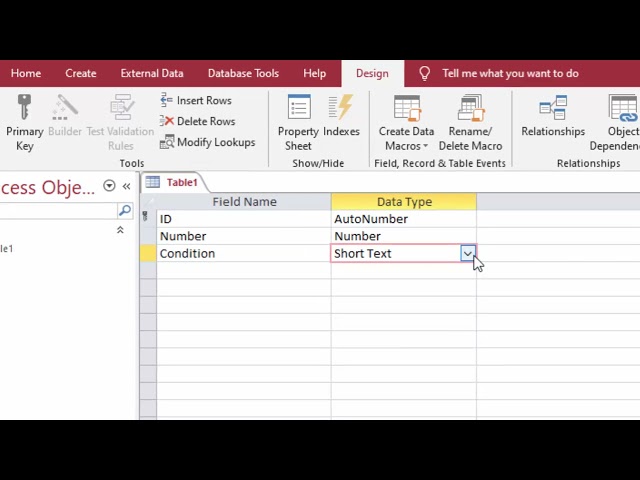This screenshot has width=640, height=480.
Task: Set field as Primary Key
Action: tap(24, 122)
